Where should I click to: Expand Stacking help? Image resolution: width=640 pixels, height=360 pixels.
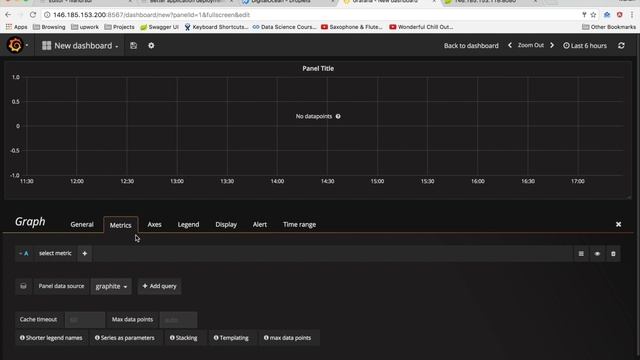[183, 338]
